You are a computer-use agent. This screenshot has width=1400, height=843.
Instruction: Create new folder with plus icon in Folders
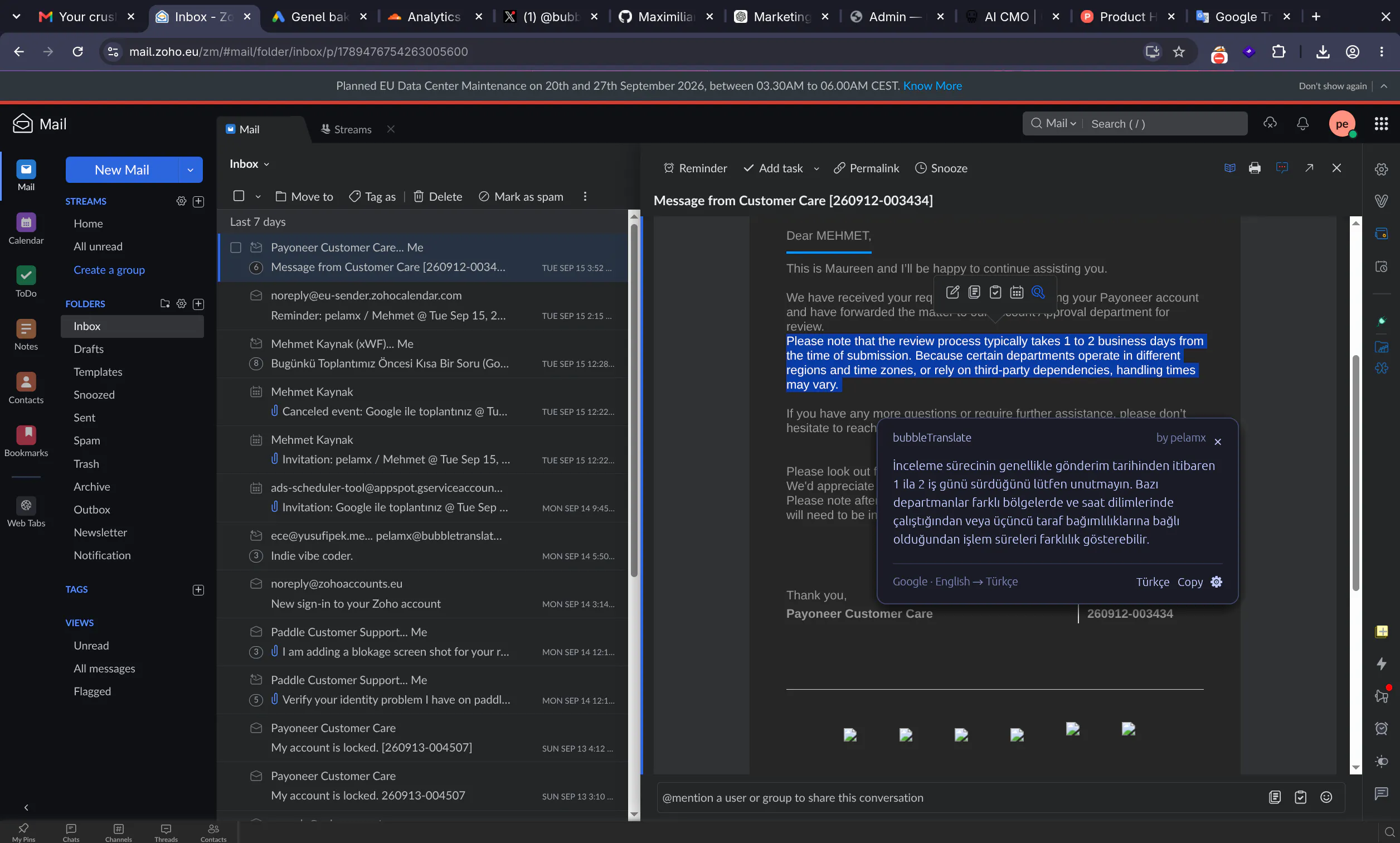coord(198,303)
